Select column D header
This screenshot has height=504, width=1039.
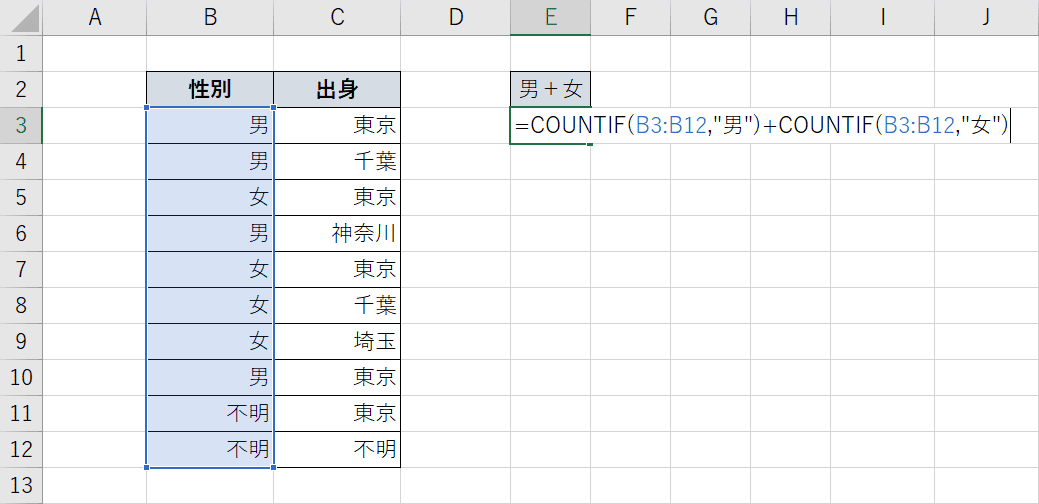pyautogui.click(x=455, y=17)
